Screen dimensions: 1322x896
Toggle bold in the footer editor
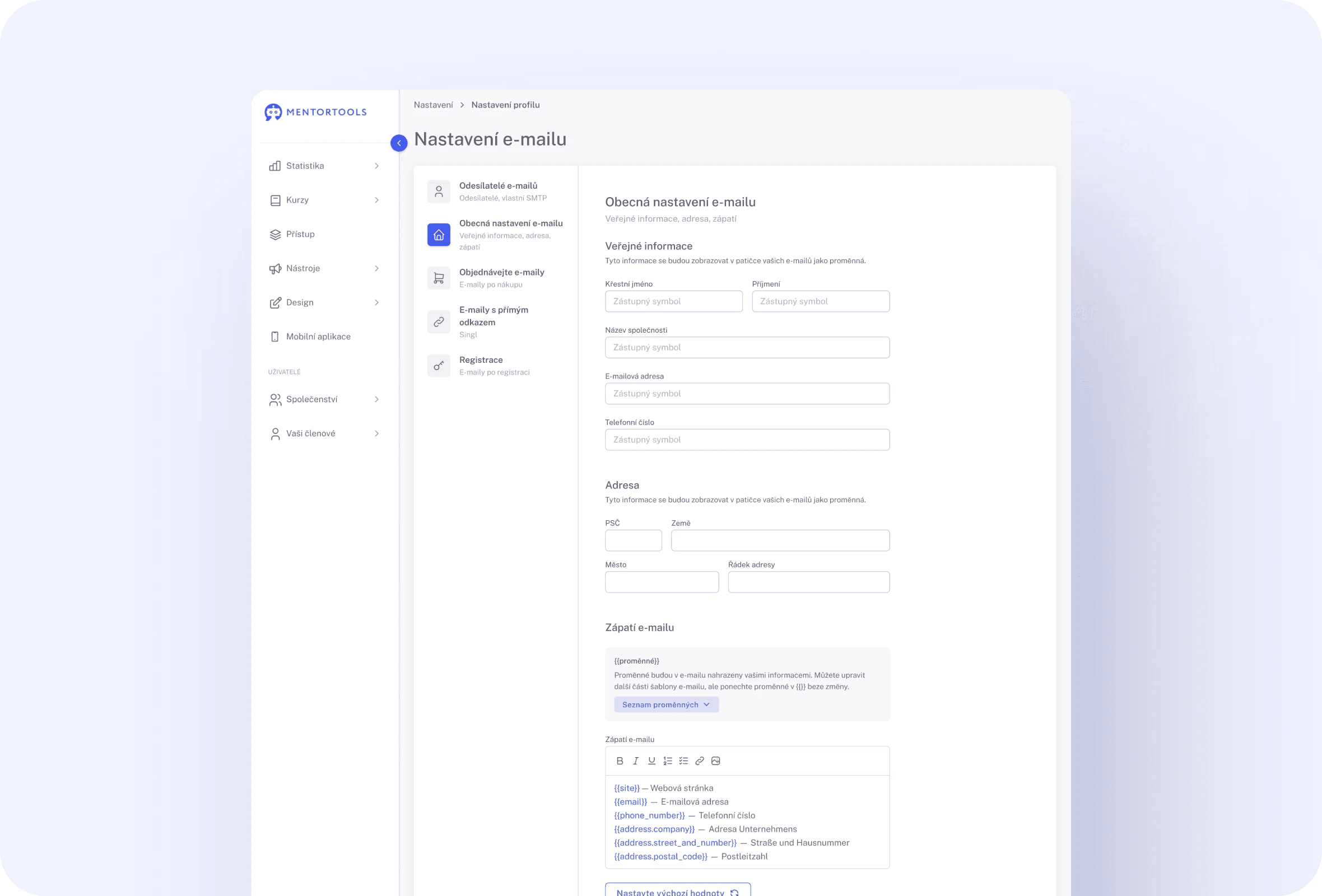[620, 760]
